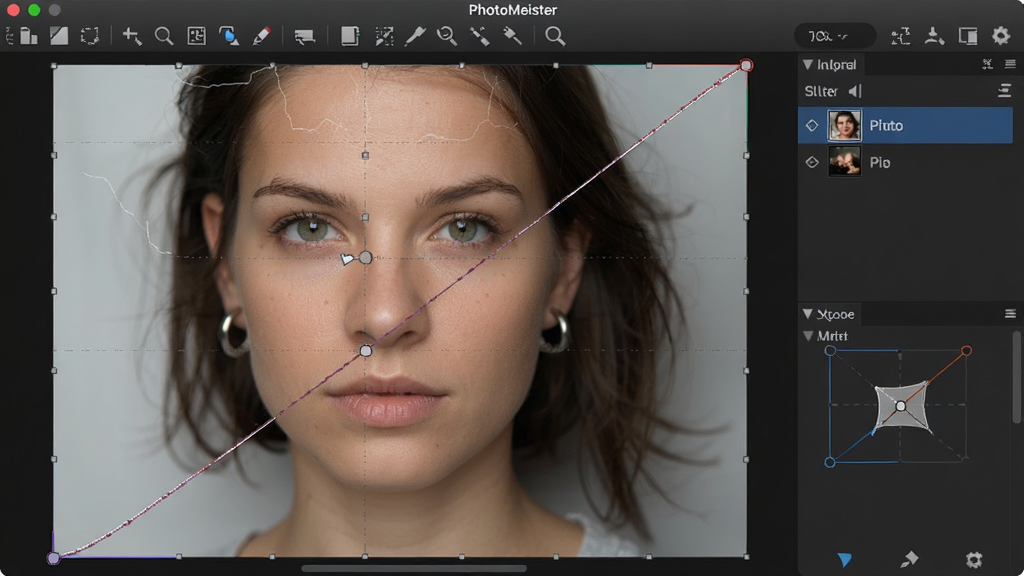Select the red-tipped pencil tool

click(261, 36)
